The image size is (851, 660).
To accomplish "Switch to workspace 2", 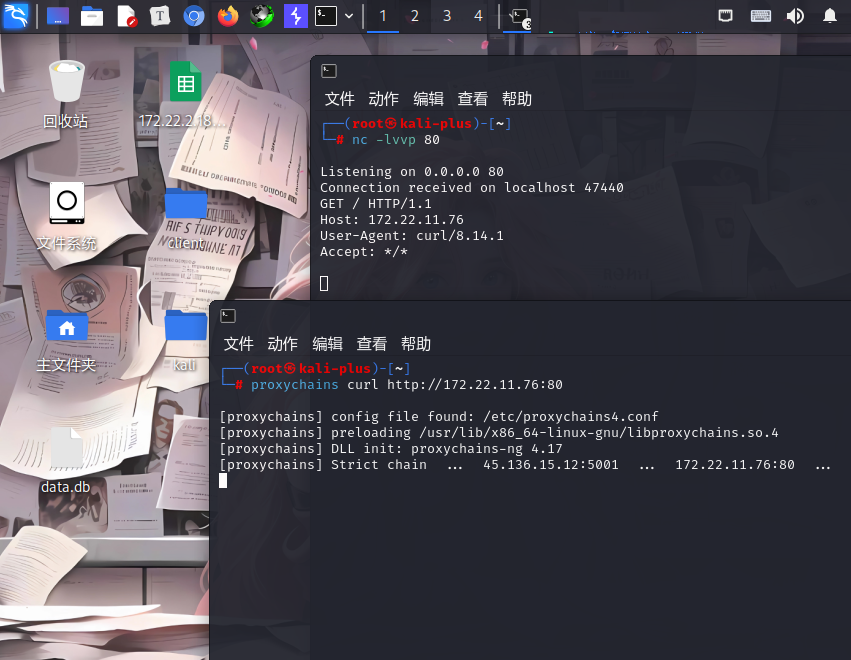I will point(415,16).
